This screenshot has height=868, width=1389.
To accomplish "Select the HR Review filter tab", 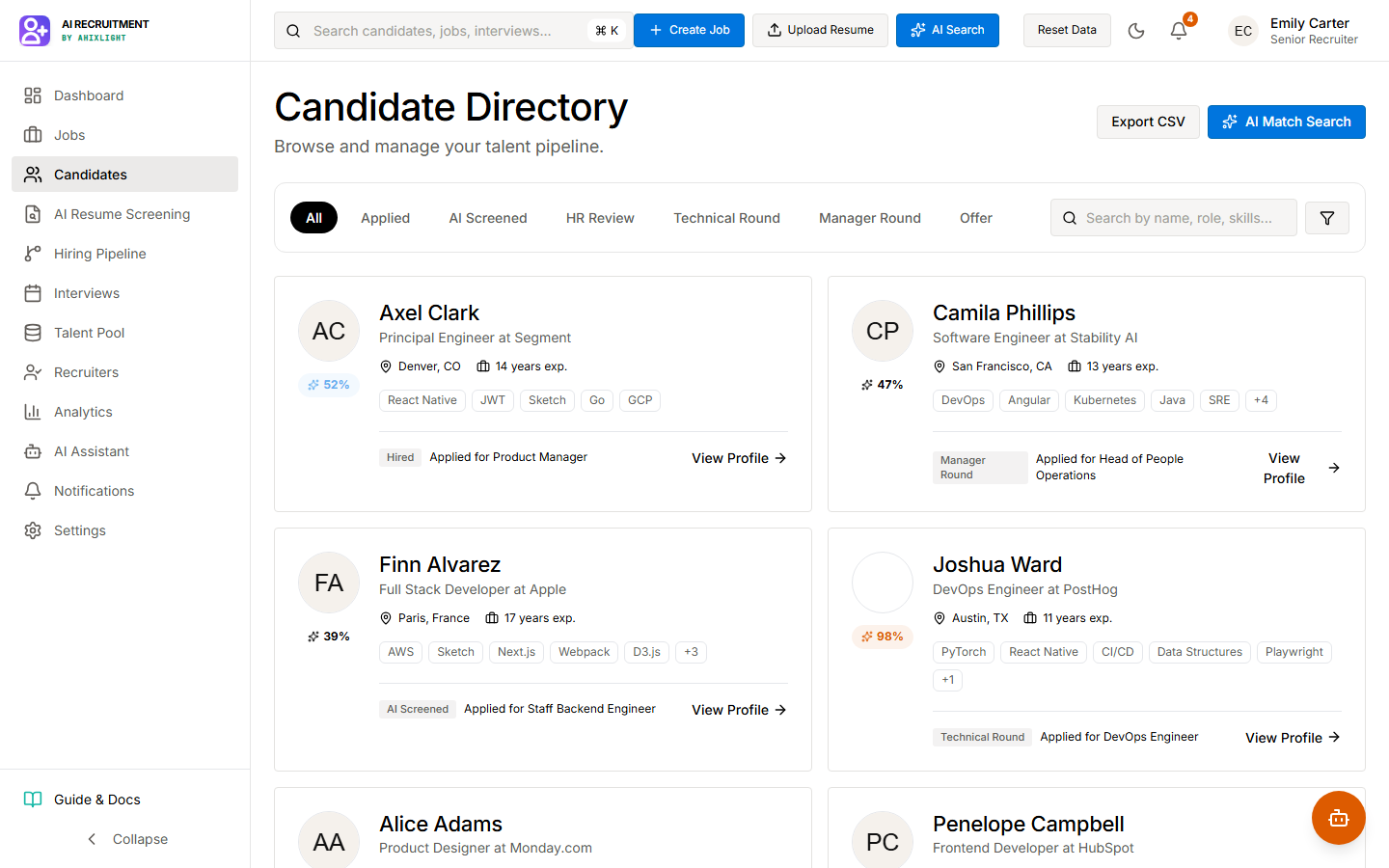I will point(600,218).
